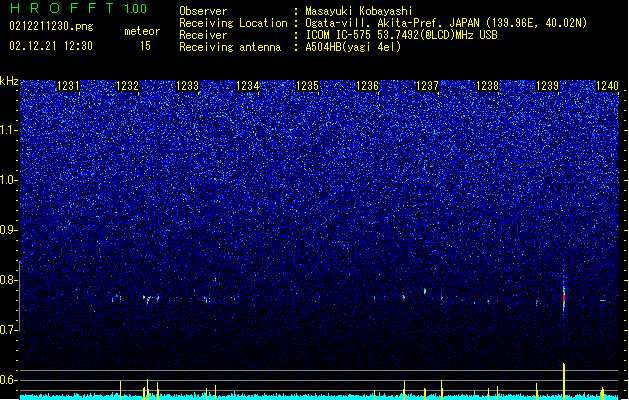The width and height of the screenshot is (629, 400).
Task: Select receiver text ICOM IC-575 53.7492 MHz USB
Action: click(402, 35)
